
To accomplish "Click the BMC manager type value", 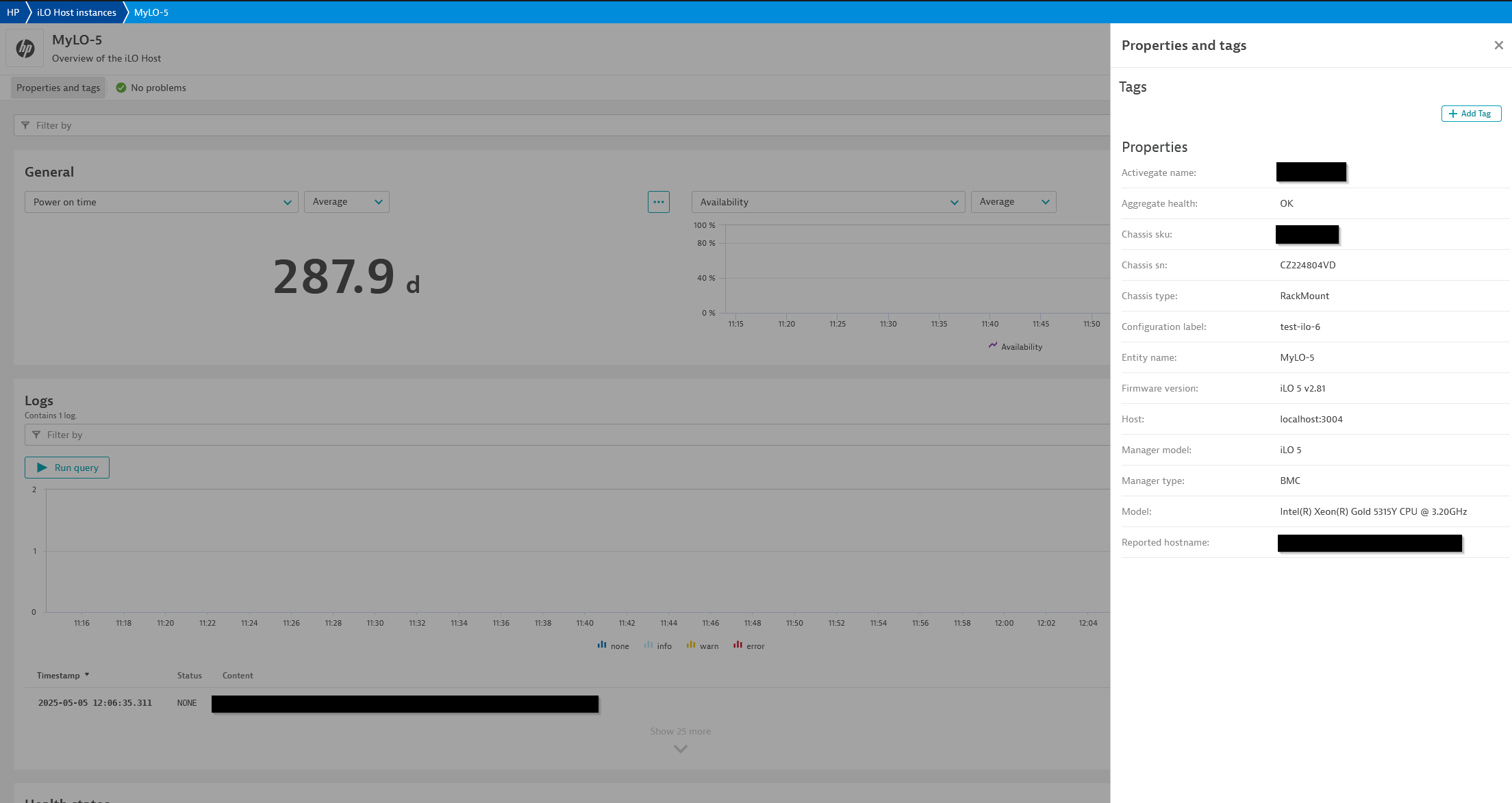I will [1290, 481].
